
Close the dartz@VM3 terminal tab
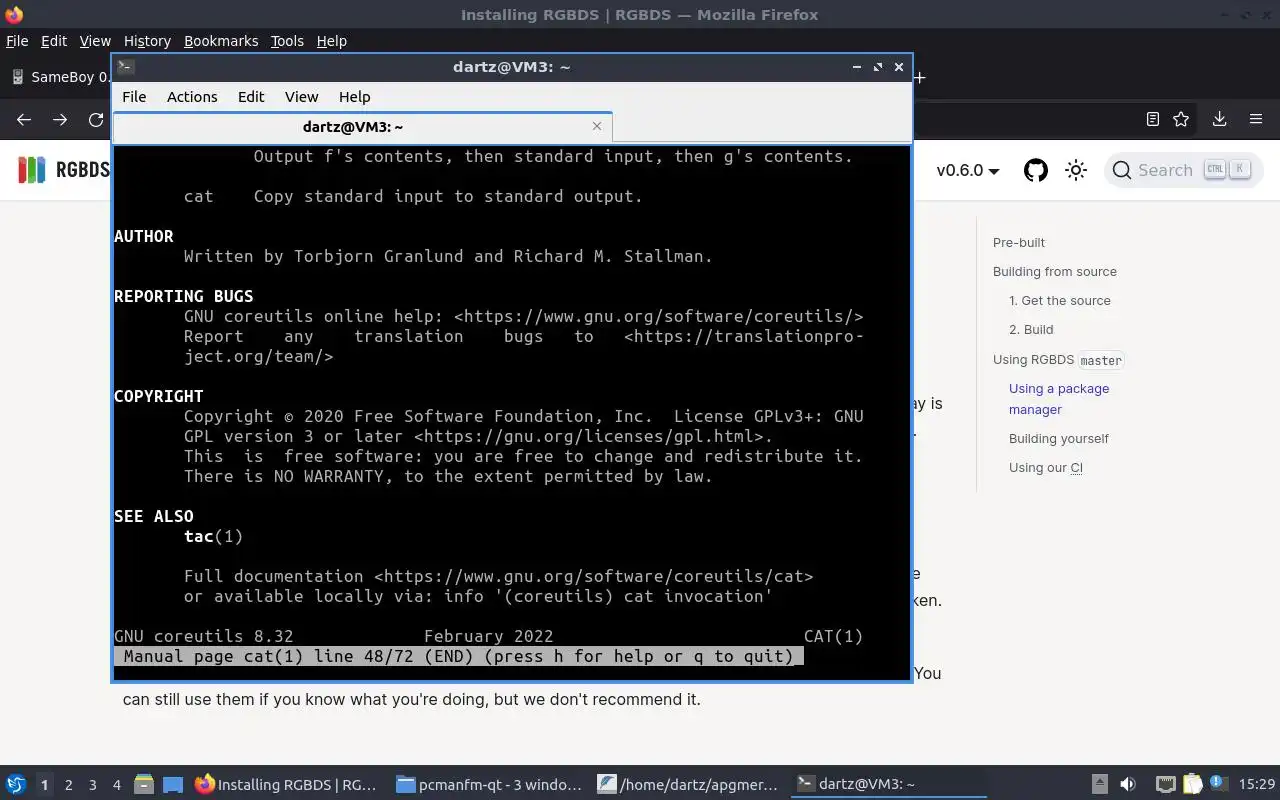coord(597,126)
